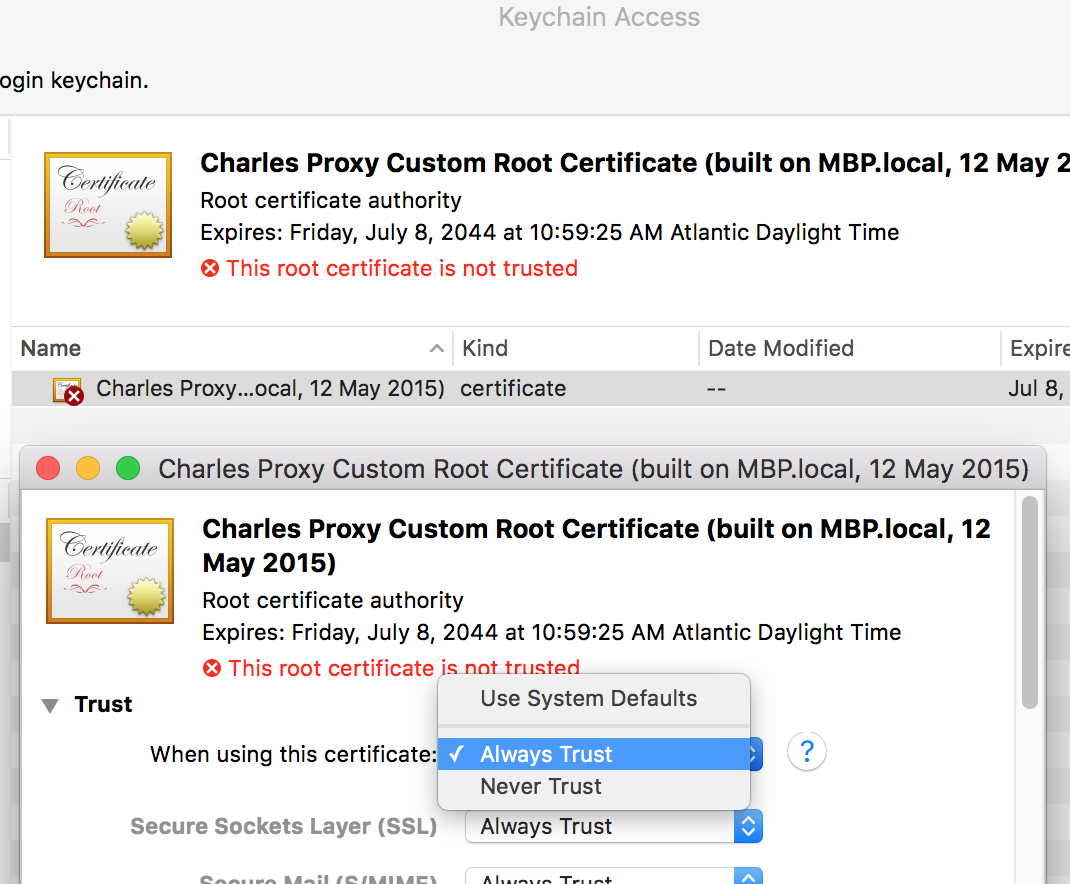Viewport: 1070px width, 884px height.
Task: Click the large Root certificate icon in Keychain Access
Action: click(108, 205)
